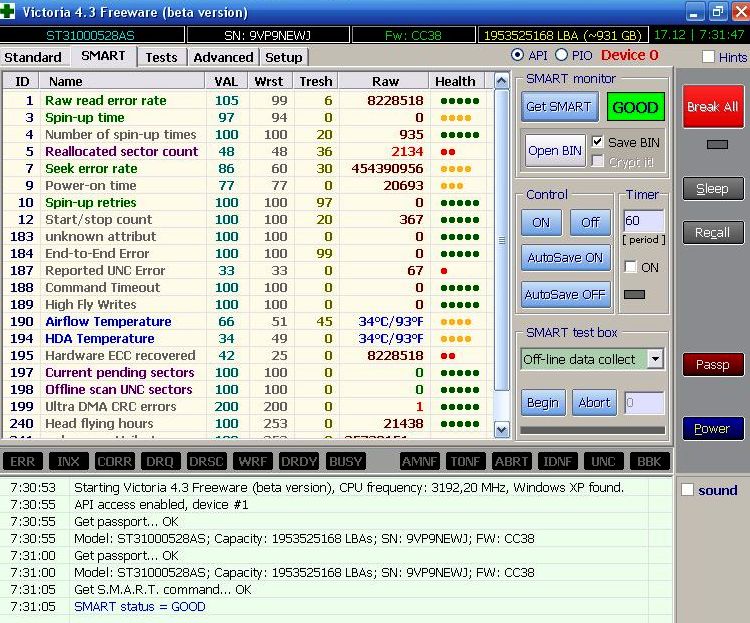
Task: Click the red Break All button
Action: pos(713,106)
